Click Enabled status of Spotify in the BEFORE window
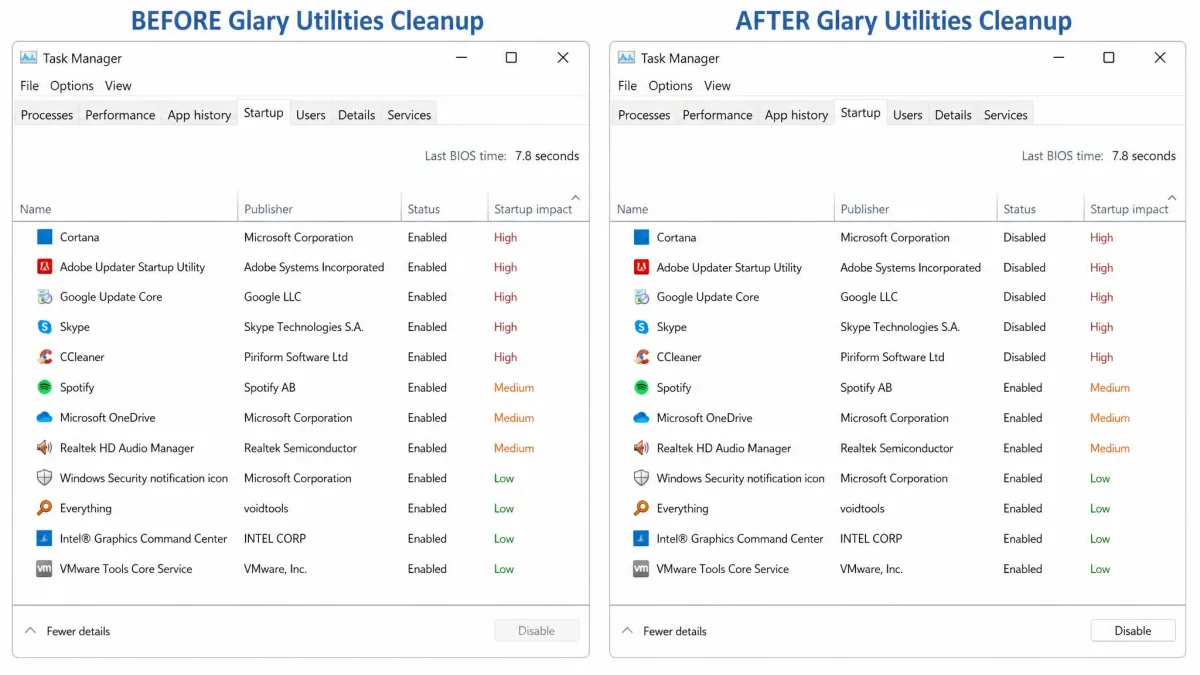 pos(427,387)
